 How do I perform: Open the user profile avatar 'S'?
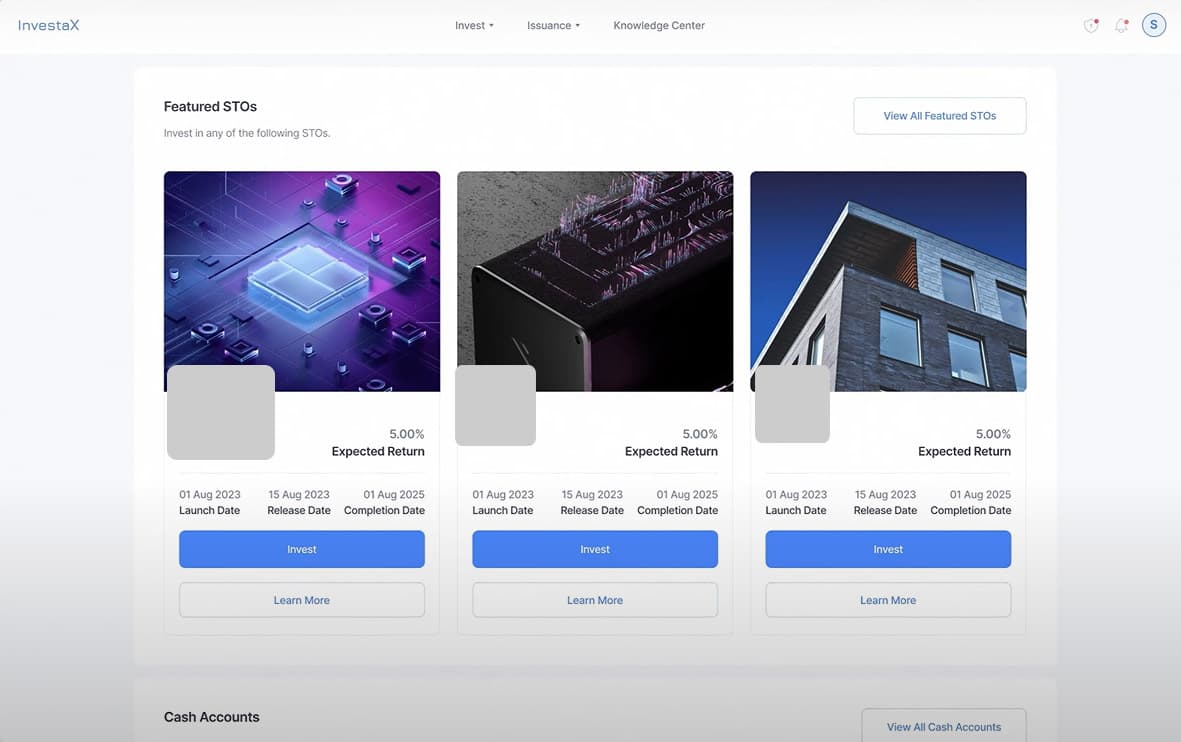click(1153, 25)
